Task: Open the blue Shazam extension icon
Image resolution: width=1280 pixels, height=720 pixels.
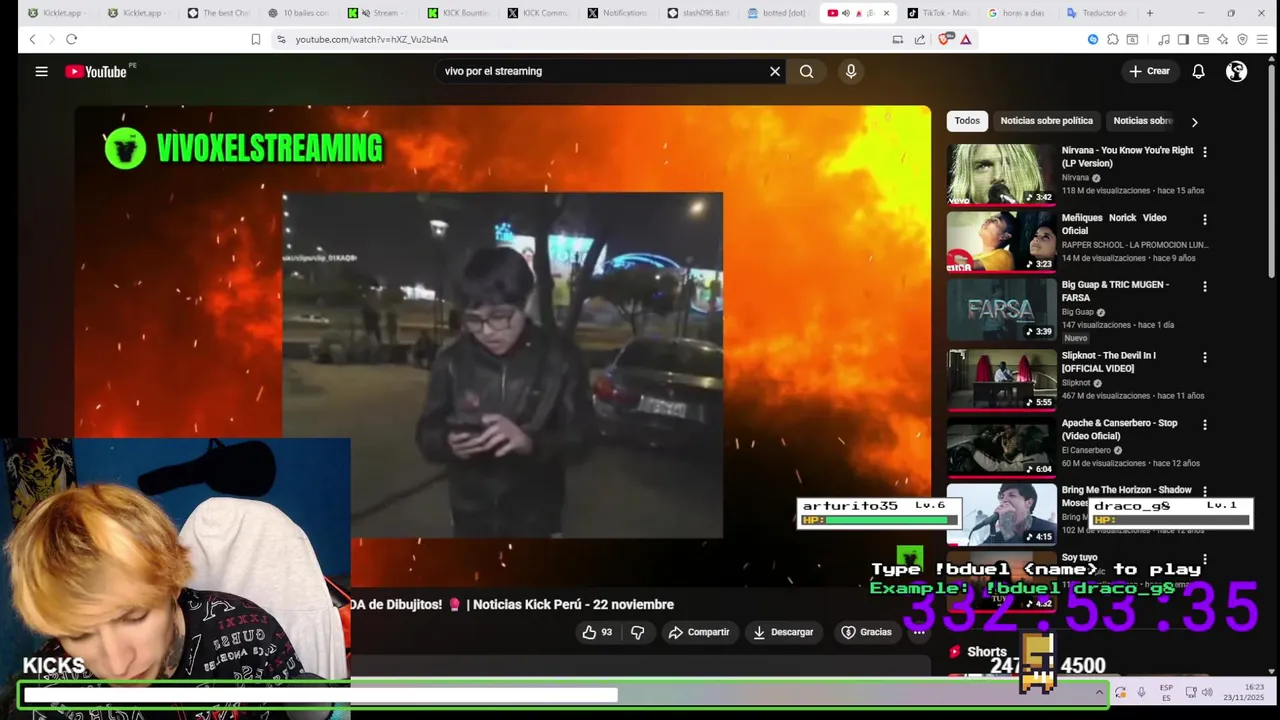Action: point(1092,39)
